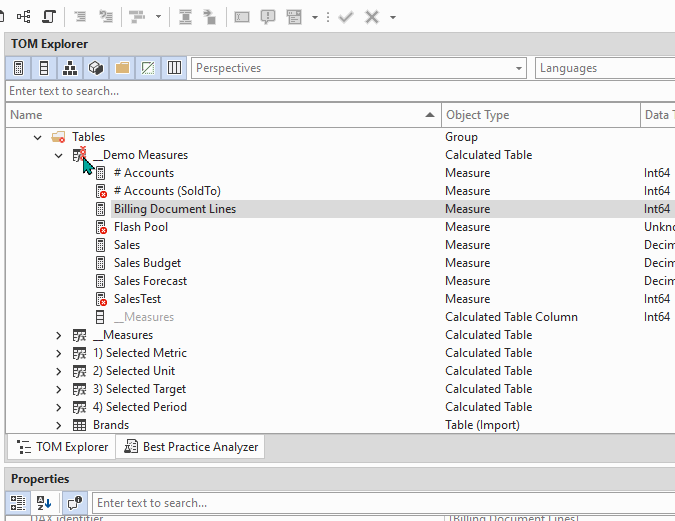The image size is (675, 521).
Task: Click the error icon beside # Accounts (SoldTo)
Action: [x=101, y=191]
